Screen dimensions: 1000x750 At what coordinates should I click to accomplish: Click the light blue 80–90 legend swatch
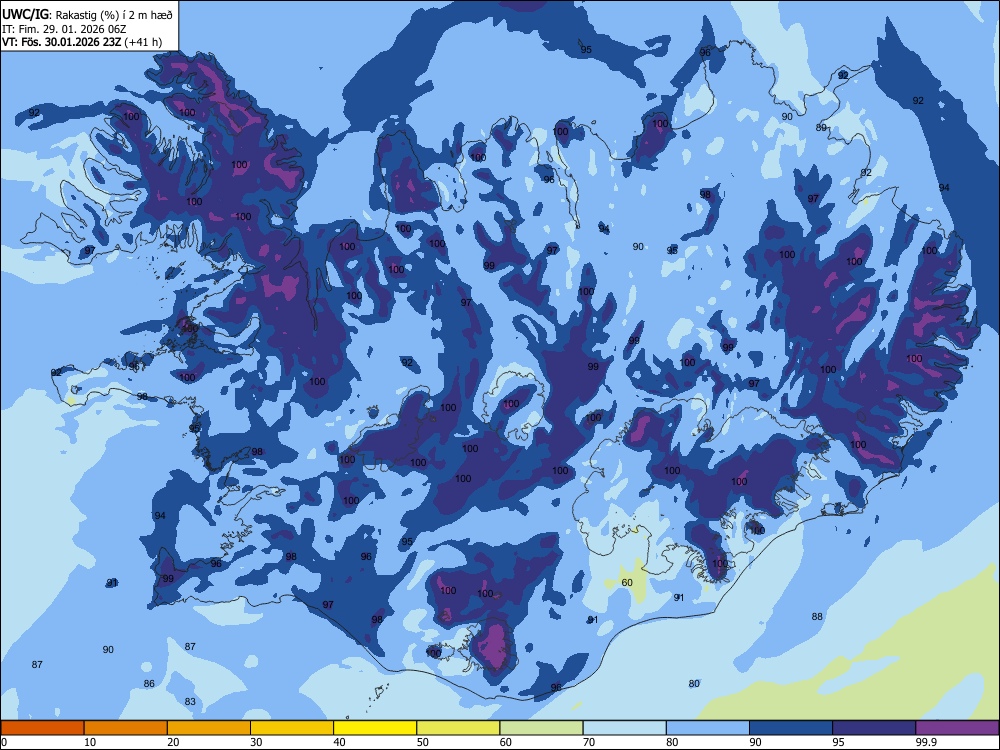(708, 728)
